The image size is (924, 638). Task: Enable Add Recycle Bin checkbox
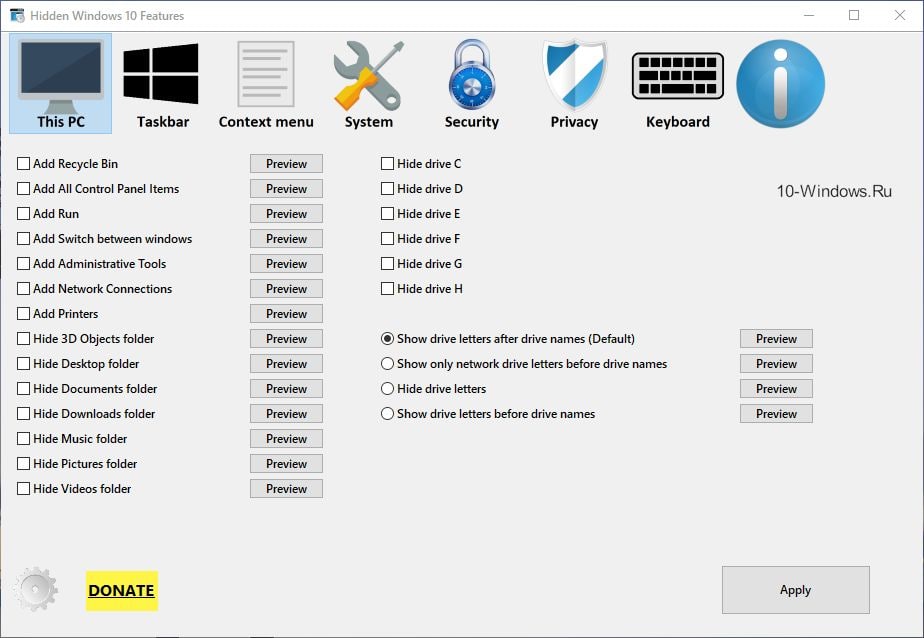24,164
